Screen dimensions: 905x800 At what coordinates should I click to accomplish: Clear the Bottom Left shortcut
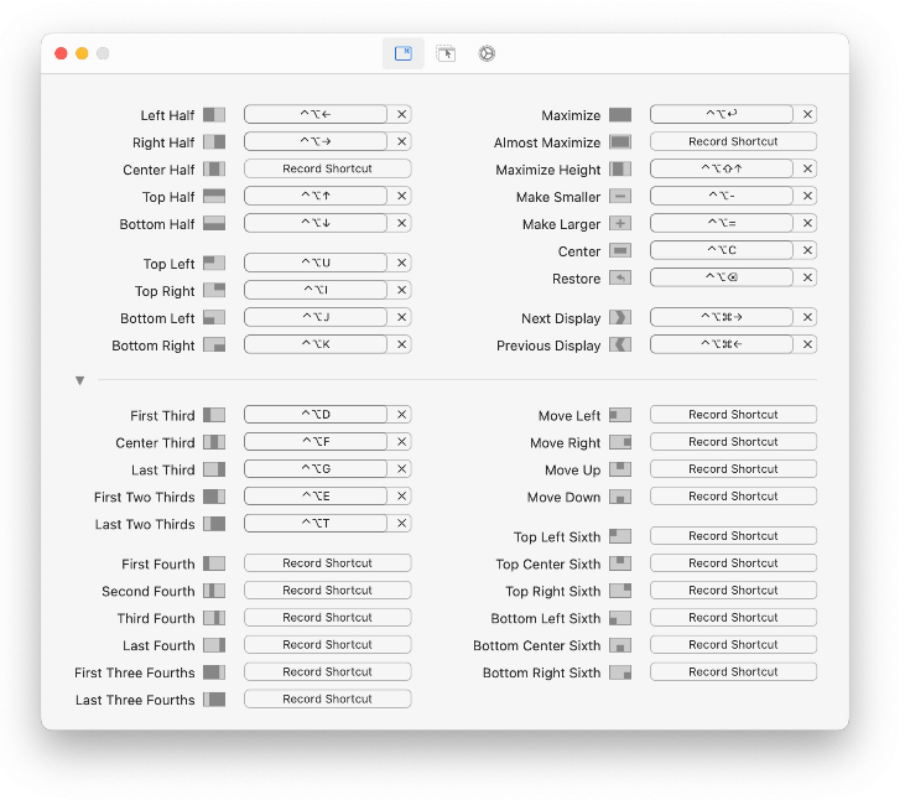[402, 317]
